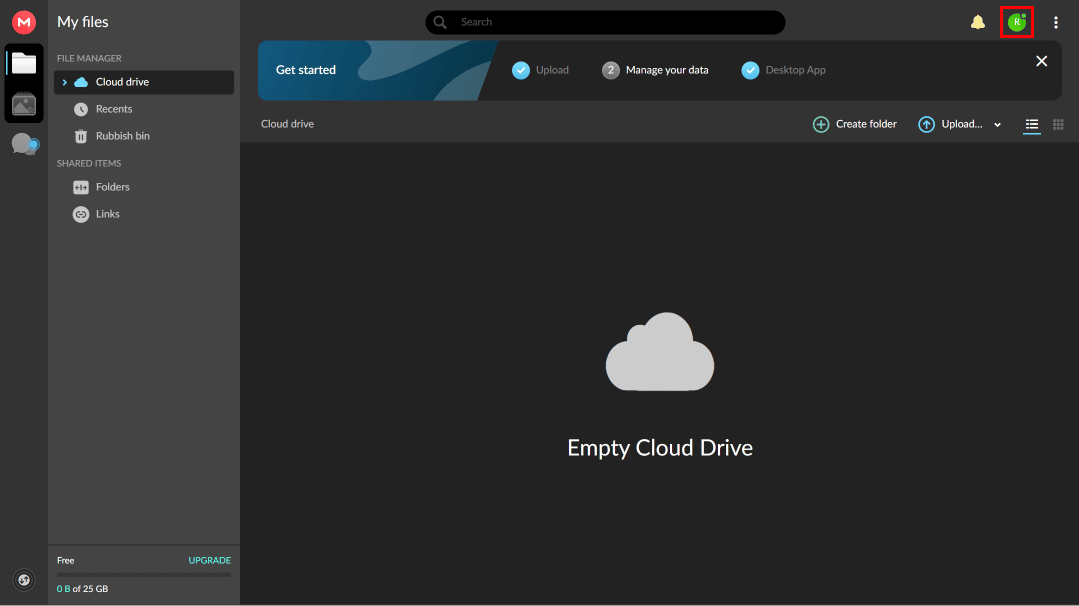
Task: Open the three-dot more options menu
Action: coord(1056,22)
